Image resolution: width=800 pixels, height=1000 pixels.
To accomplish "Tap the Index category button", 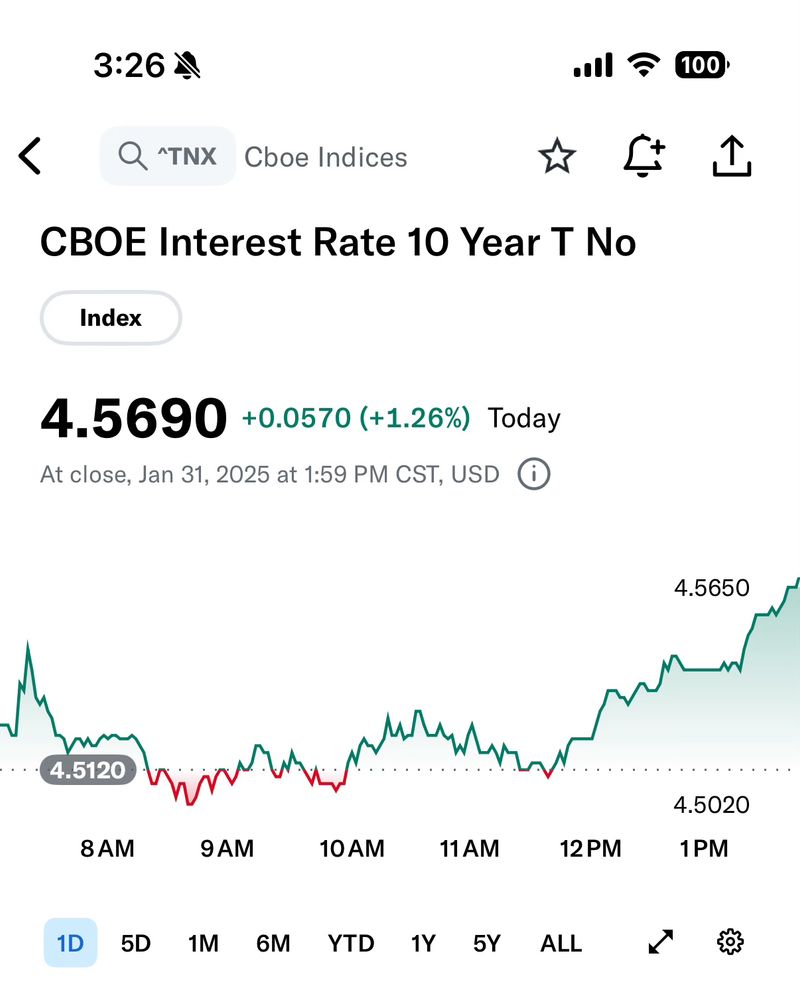I will tap(110, 319).
